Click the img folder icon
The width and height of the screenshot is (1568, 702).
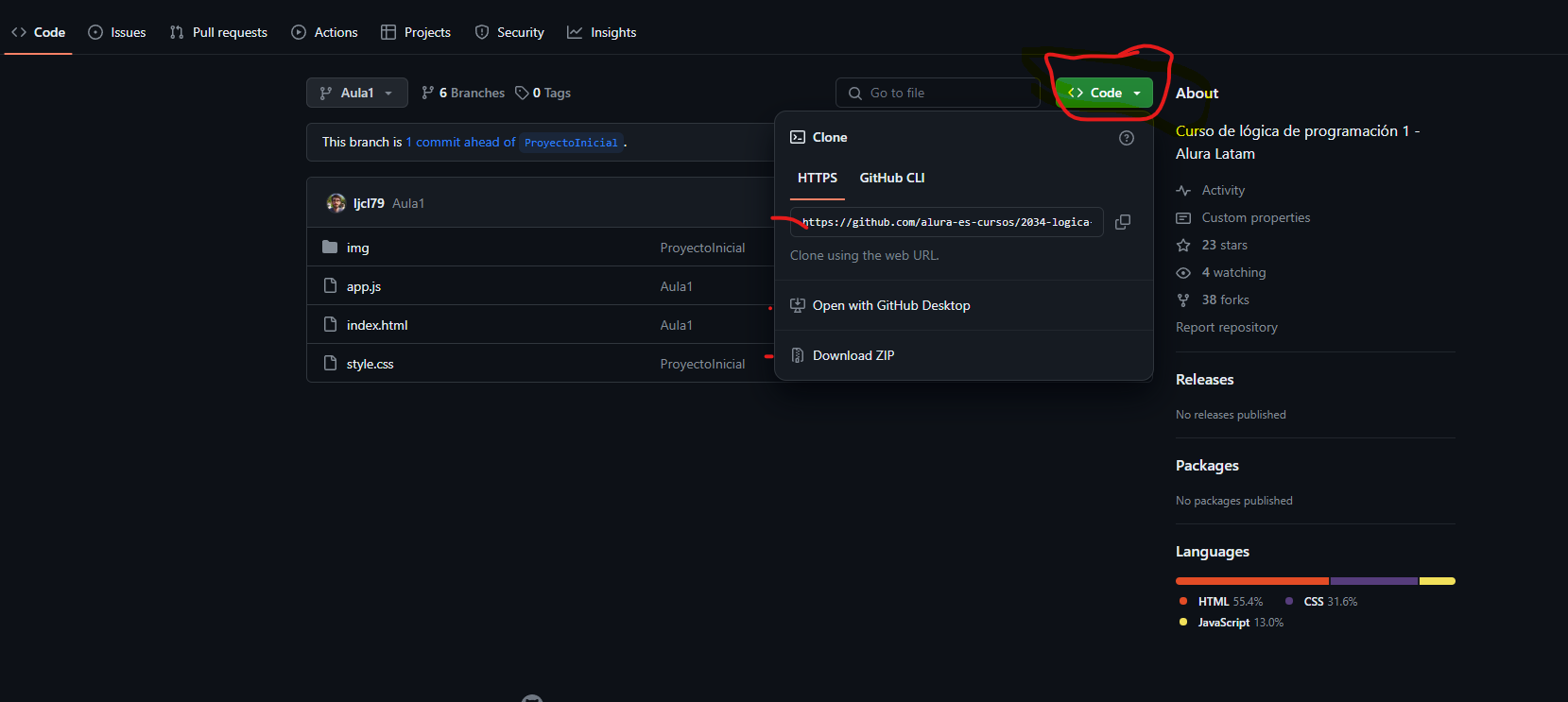tap(330, 247)
